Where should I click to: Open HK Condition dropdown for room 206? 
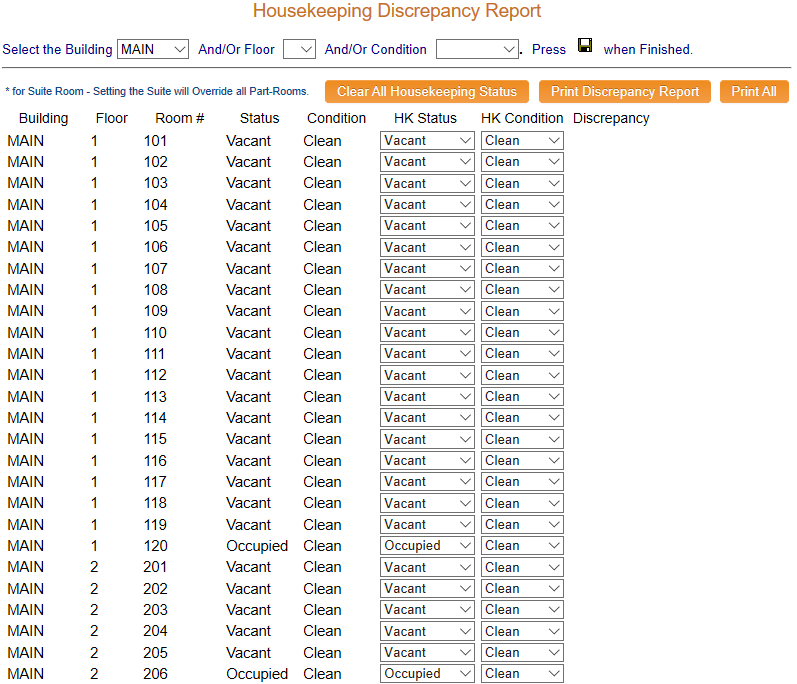(522, 674)
